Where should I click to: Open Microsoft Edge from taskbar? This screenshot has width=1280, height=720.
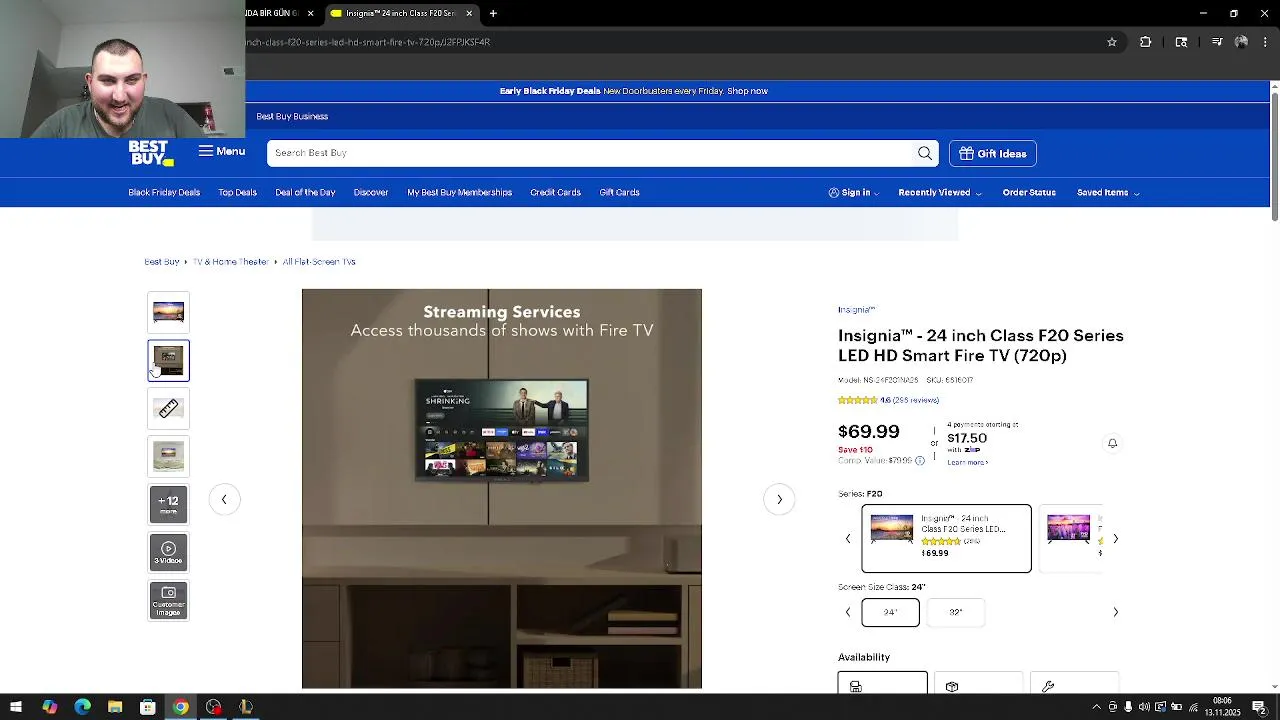pyautogui.click(x=82, y=707)
